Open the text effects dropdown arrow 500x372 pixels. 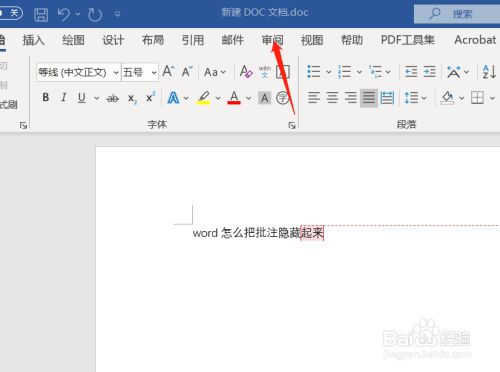point(186,98)
